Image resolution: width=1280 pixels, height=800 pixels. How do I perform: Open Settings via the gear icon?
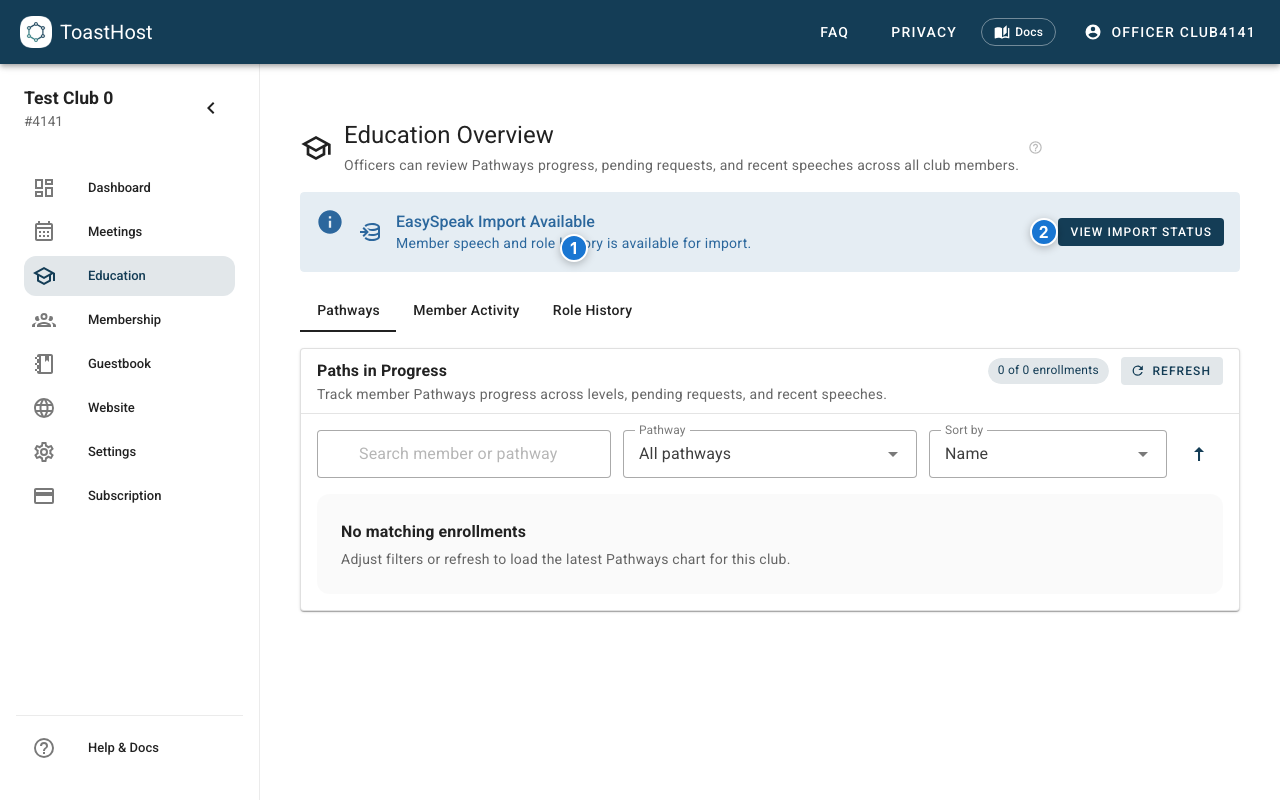tap(44, 451)
